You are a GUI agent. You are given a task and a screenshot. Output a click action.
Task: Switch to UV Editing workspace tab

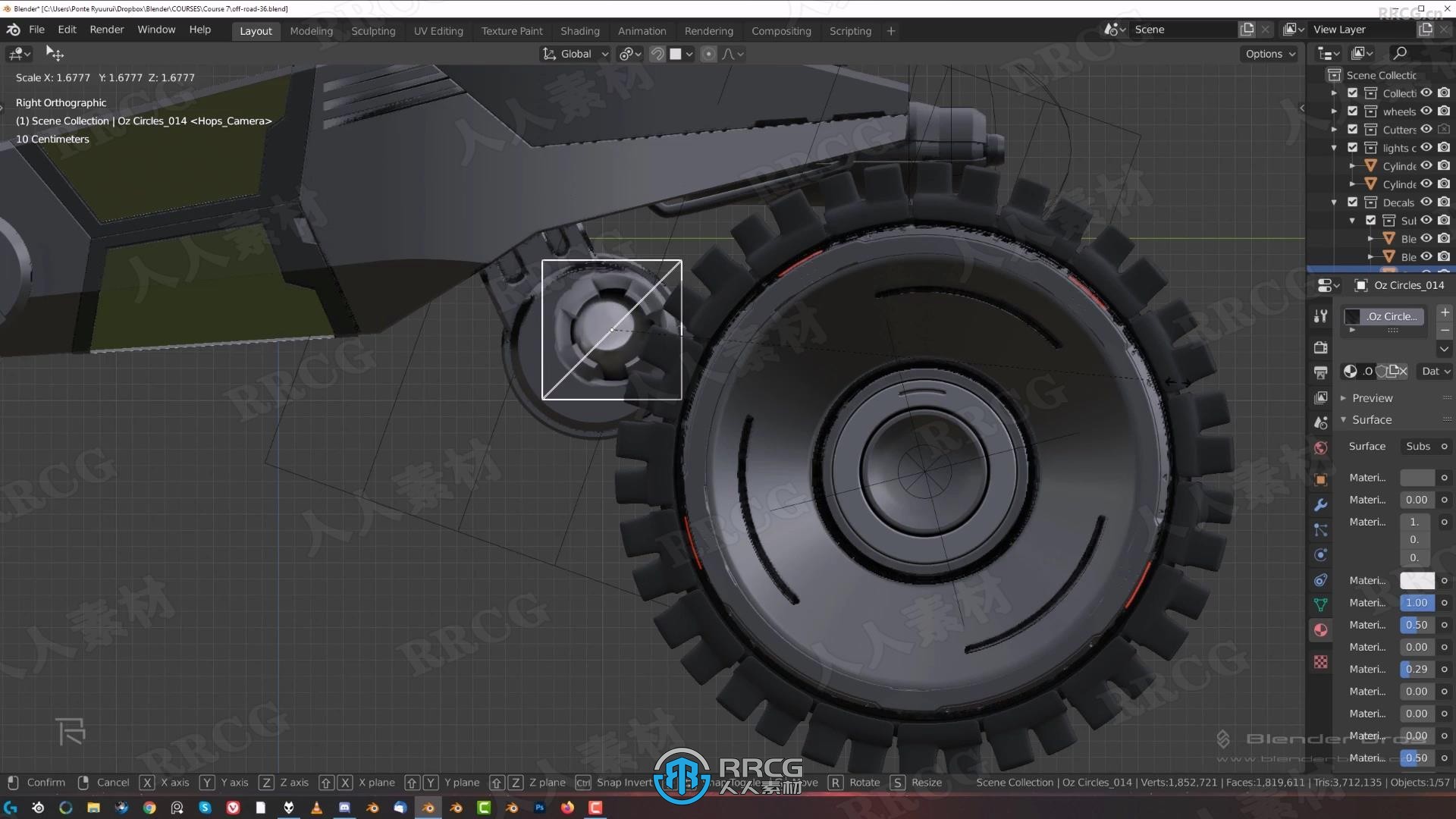438,30
